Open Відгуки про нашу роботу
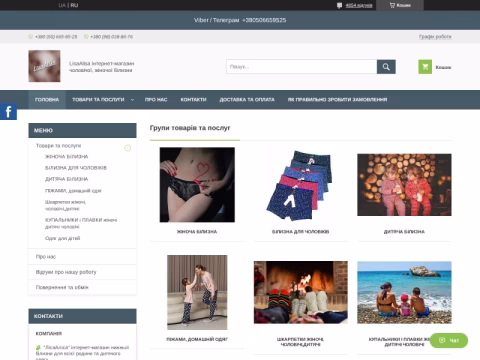Viewport: 480px width, 360px height. click(x=66, y=272)
